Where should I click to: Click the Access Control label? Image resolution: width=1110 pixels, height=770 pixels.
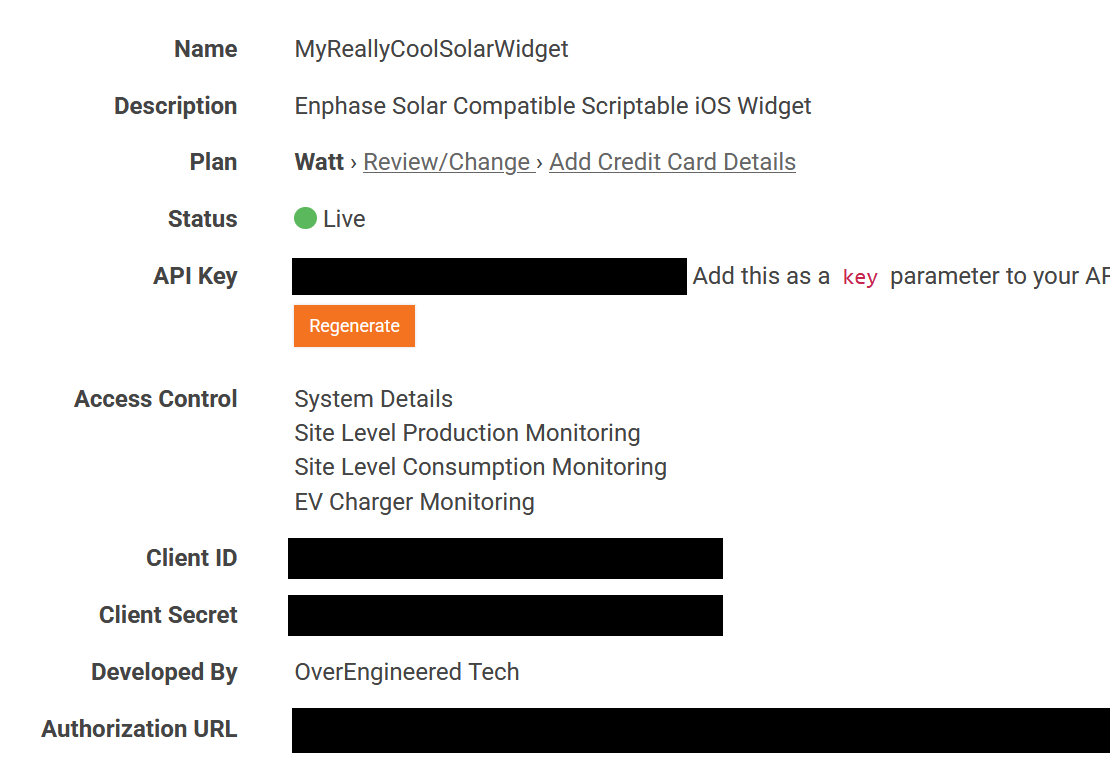pyautogui.click(x=156, y=399)
